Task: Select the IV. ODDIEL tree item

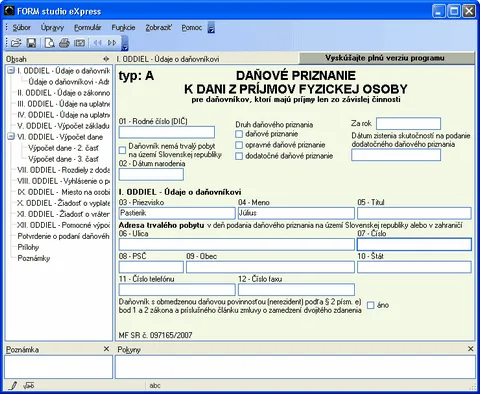Action: point(64,115)
